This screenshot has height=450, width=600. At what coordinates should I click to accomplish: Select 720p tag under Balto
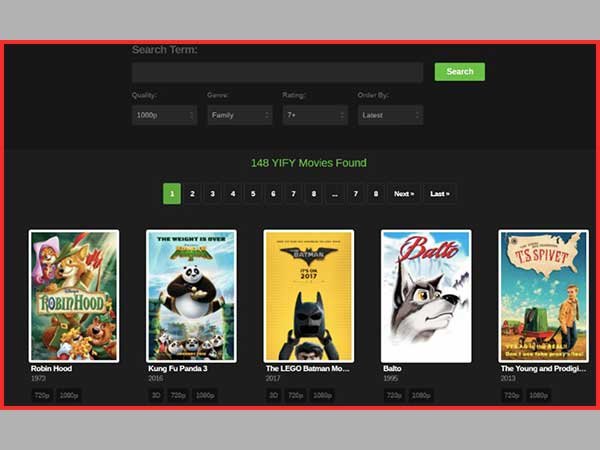tap(394, 395)
